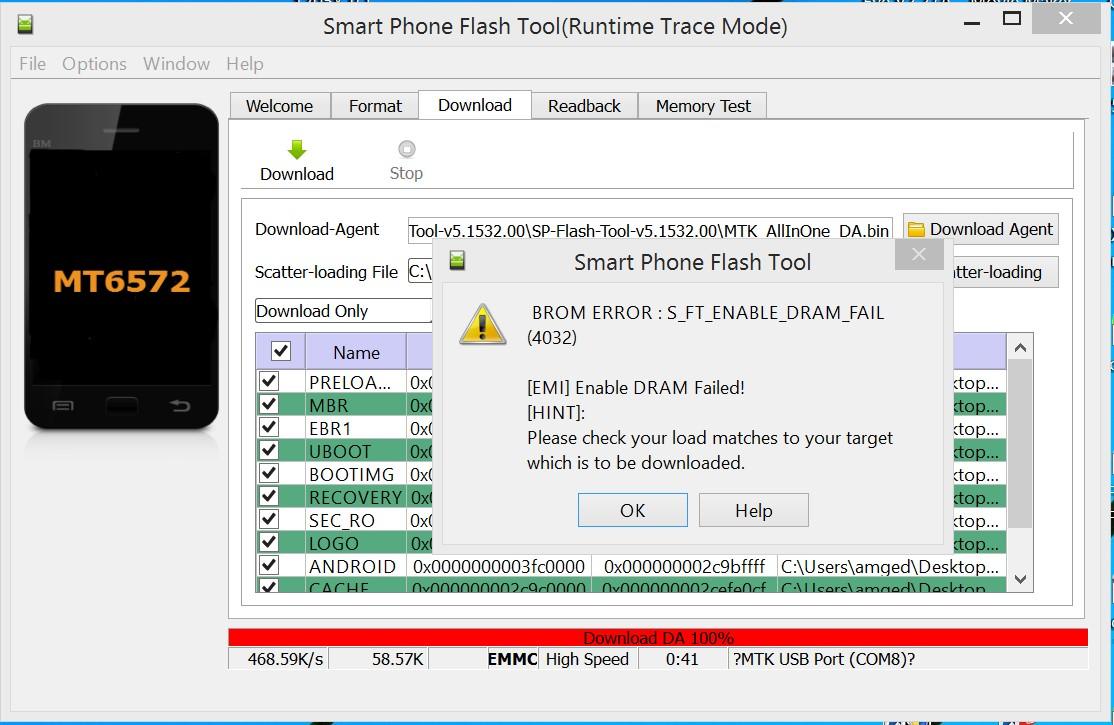Click the Scatter-loading File path field
This screenshot has width=1114, height=725.
point(420,272)
